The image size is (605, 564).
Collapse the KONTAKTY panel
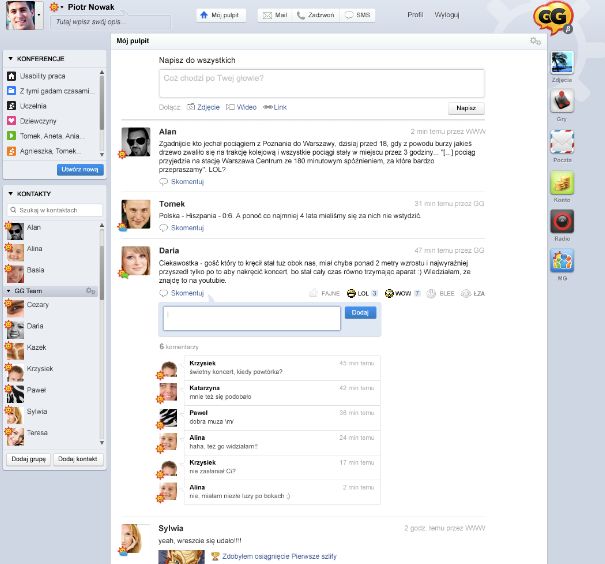[x=10, y=194]
